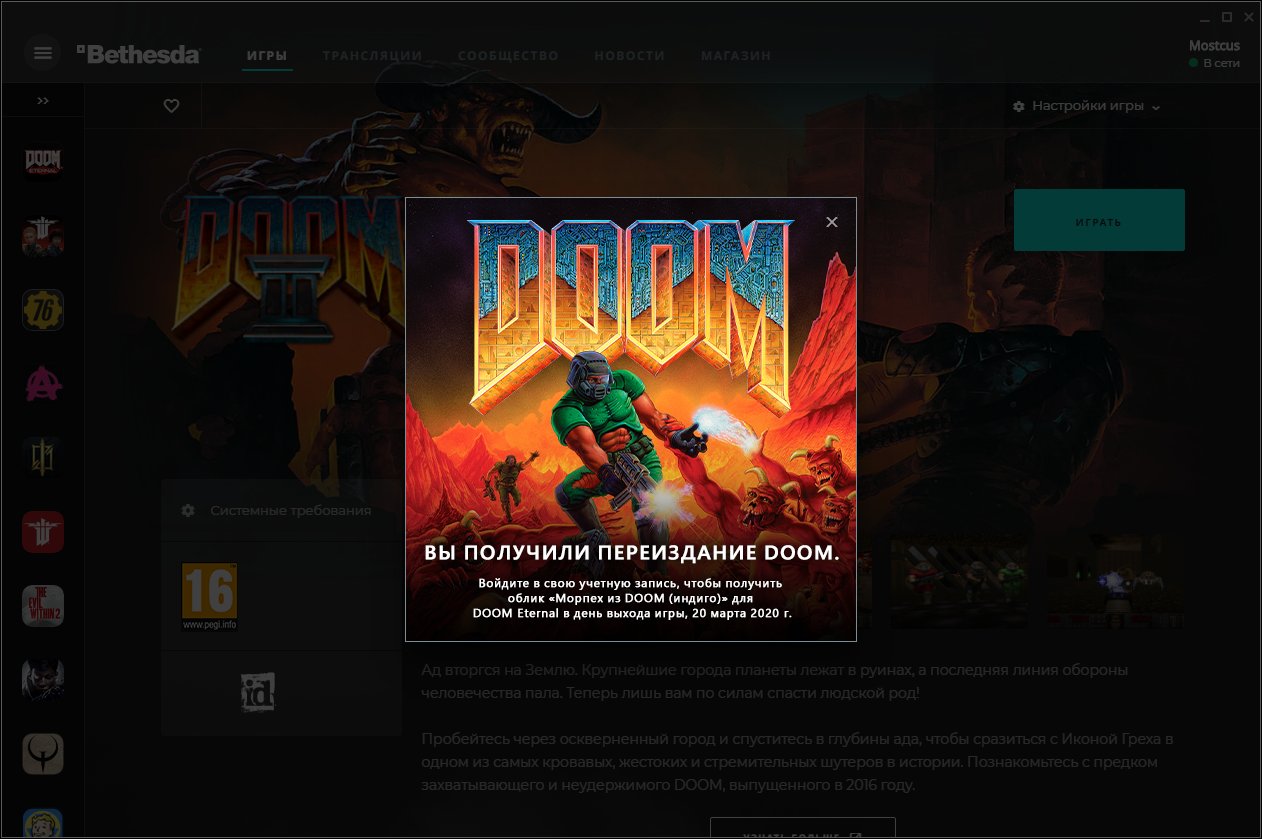Select The Evil Within 2 icon

click(43, 606)
